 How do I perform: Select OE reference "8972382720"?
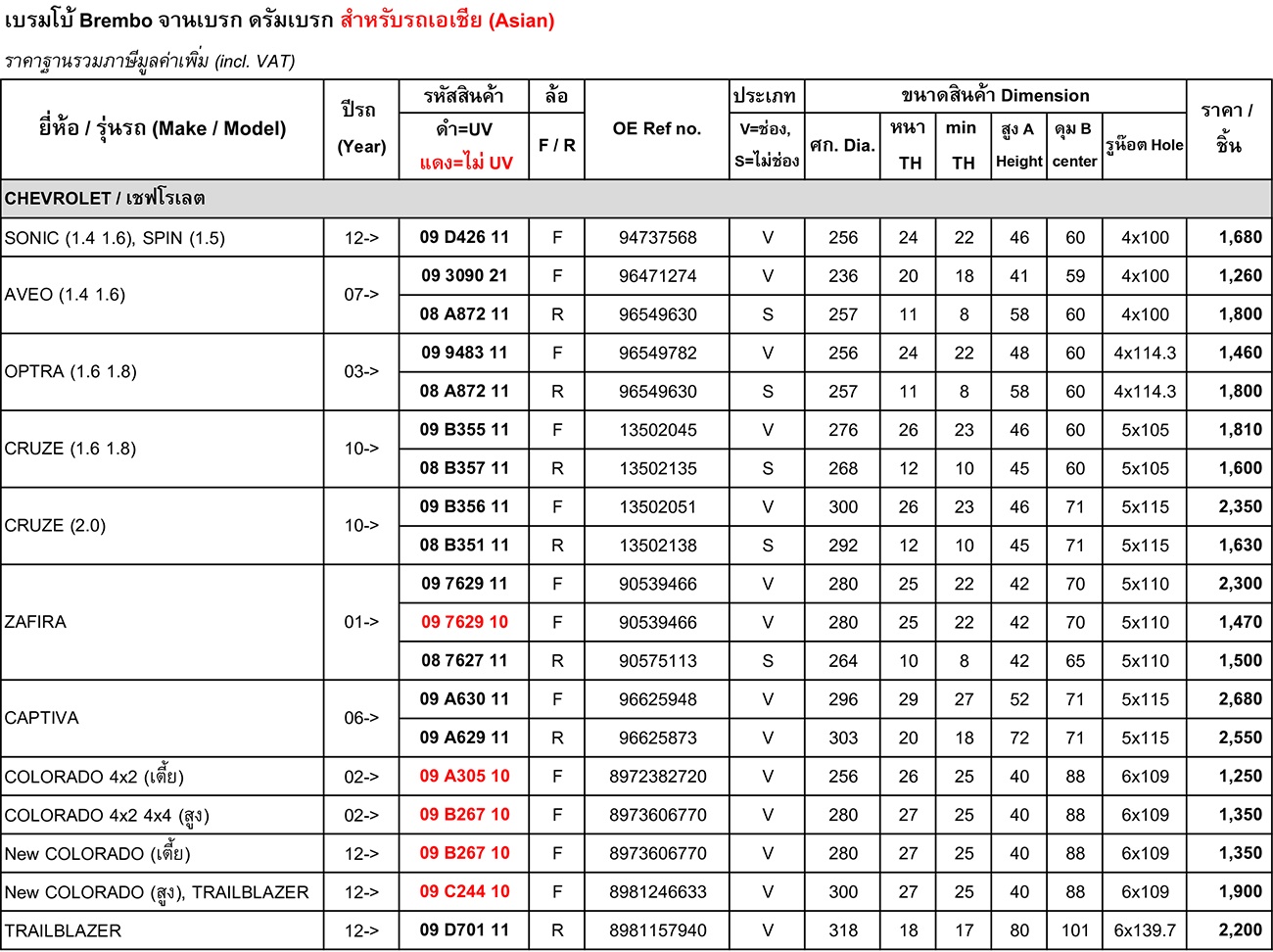(658, 777)
